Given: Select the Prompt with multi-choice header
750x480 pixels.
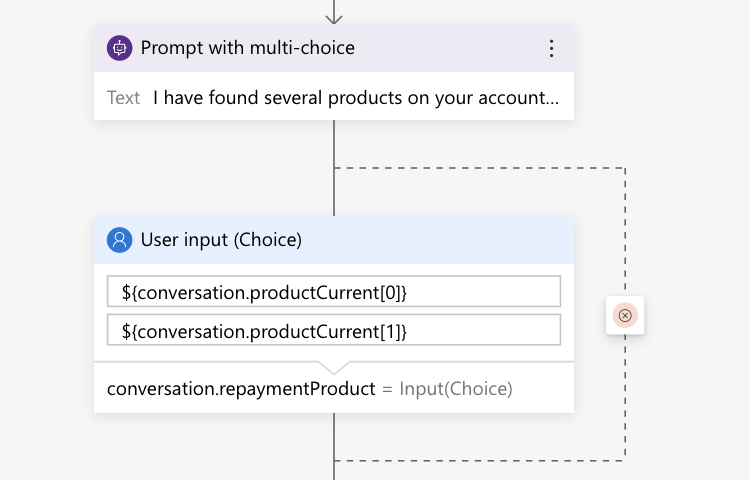Looking at the screenshot, I should [x=334, y=48].
